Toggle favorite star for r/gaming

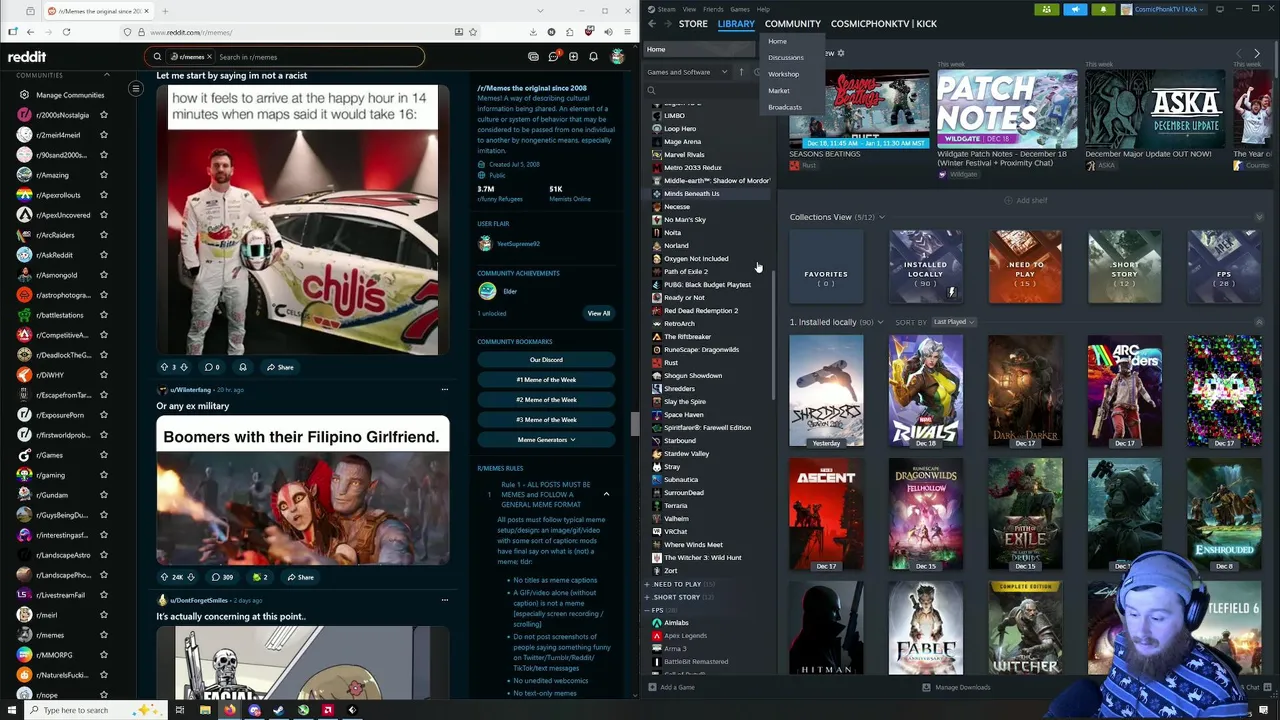click(103, 475)
